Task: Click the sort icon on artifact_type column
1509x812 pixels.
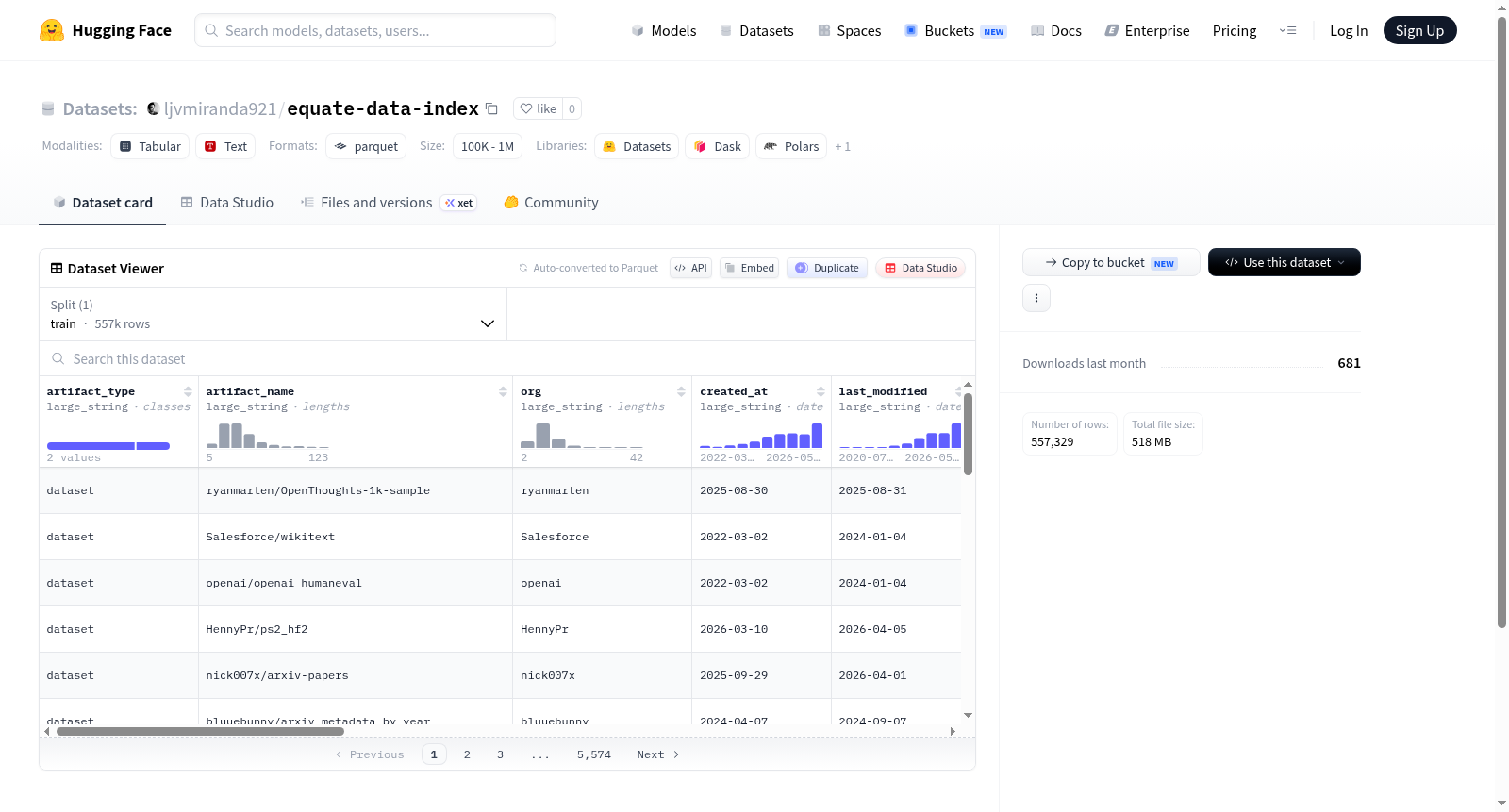Action: pos(188,391)
